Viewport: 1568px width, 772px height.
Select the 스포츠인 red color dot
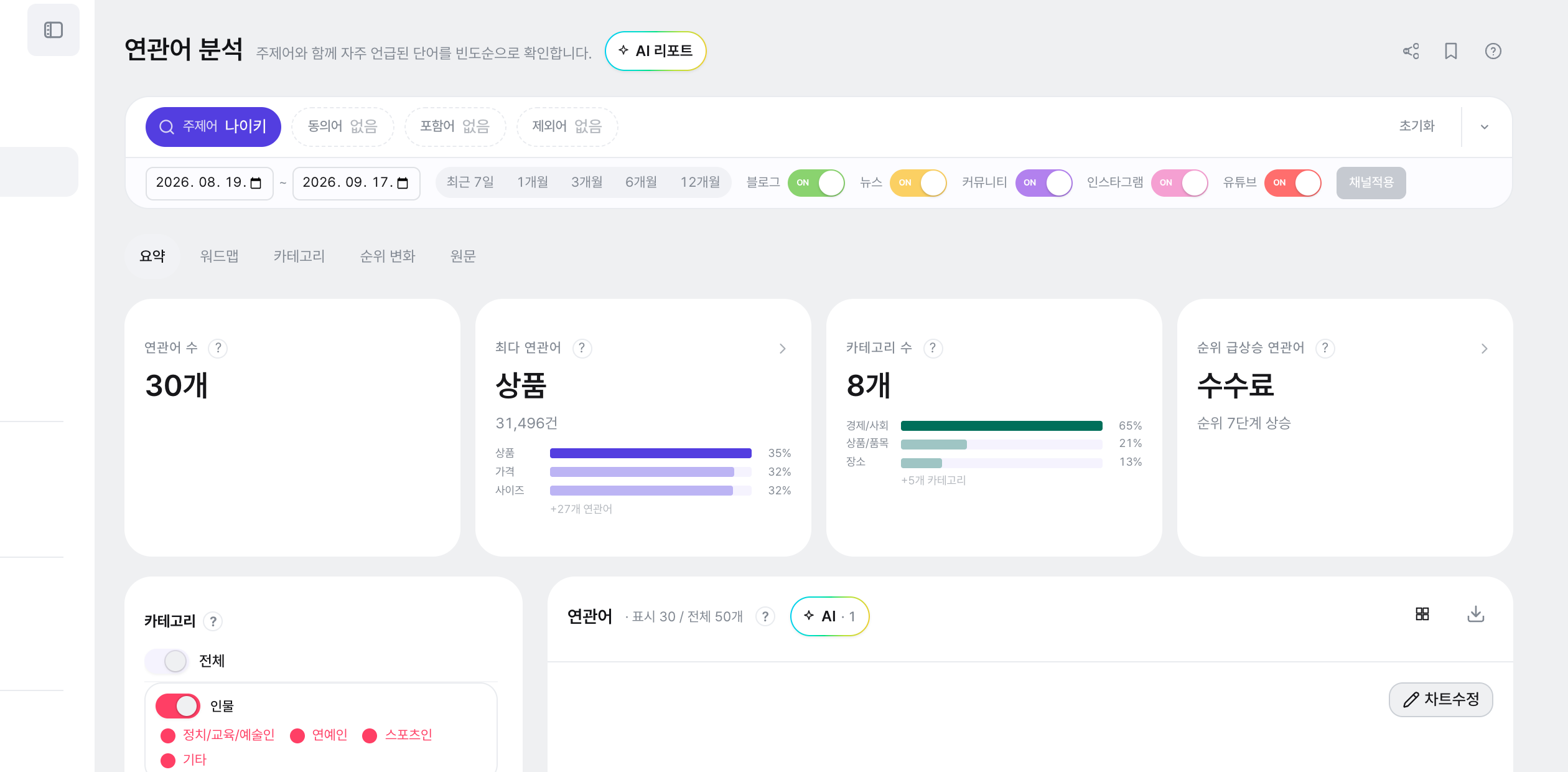370,736
